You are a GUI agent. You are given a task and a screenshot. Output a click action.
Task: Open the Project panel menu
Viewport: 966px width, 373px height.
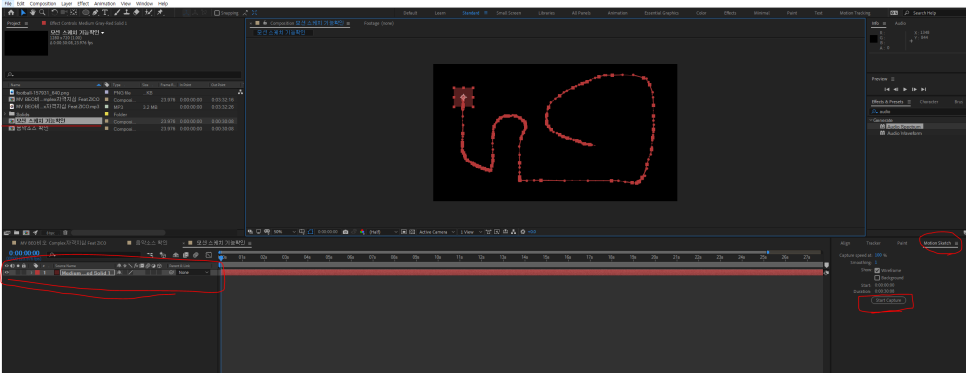[26, 23]
